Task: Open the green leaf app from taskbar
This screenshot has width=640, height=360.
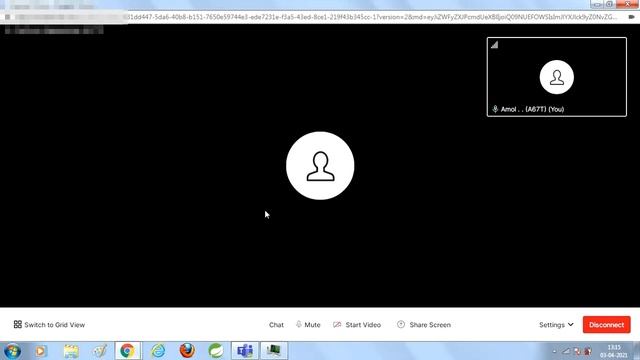Action: pyautogui.click(x=216, y=351)
